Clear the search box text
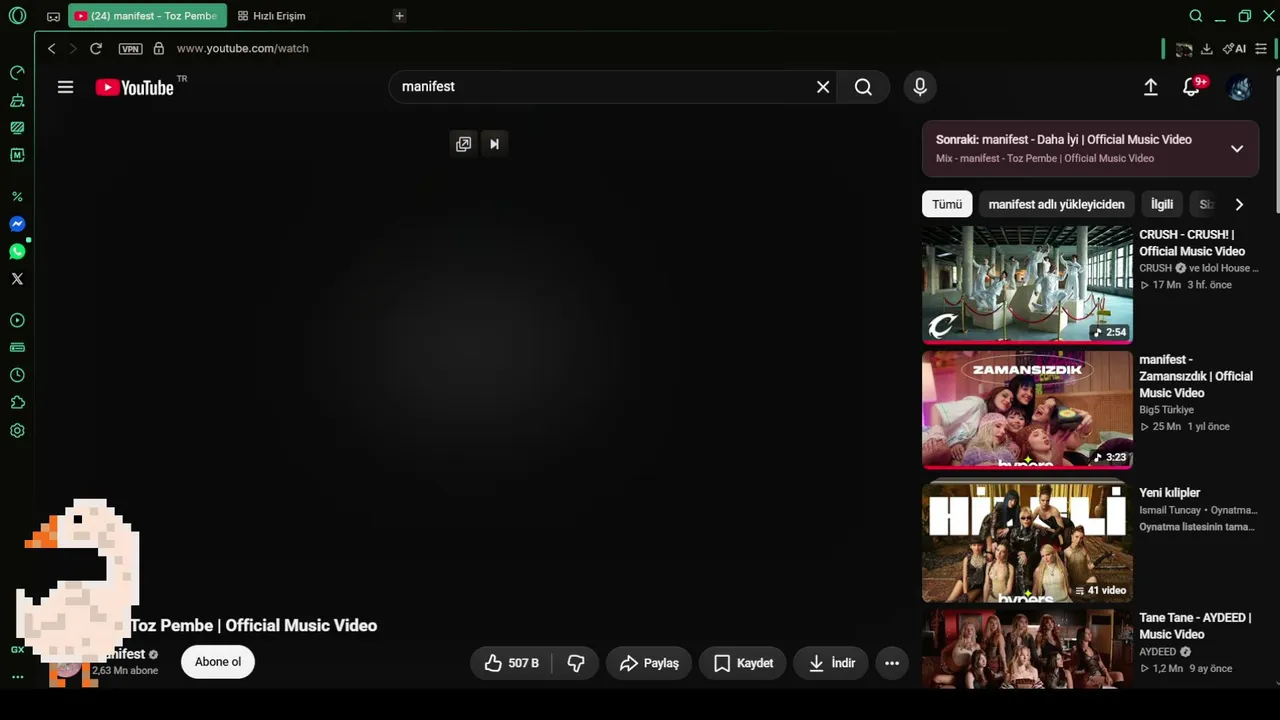This screenshot has width=1280, height=720. coord(823,87)
